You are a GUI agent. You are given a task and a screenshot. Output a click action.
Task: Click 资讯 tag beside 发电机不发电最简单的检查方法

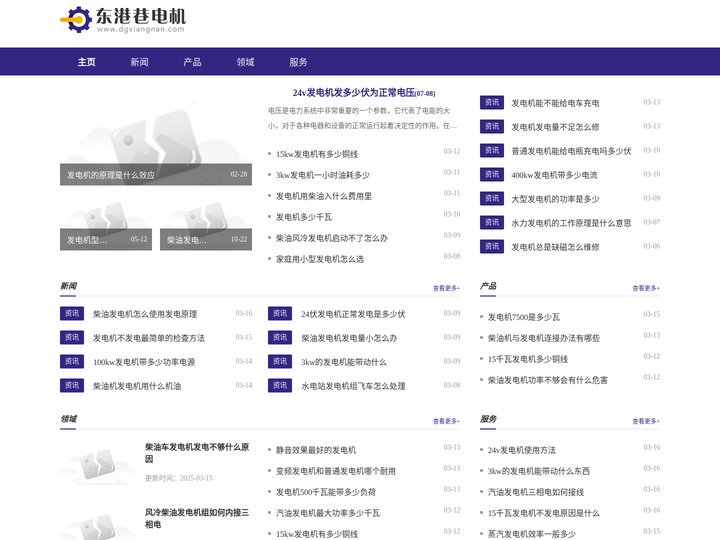[72, 338]
